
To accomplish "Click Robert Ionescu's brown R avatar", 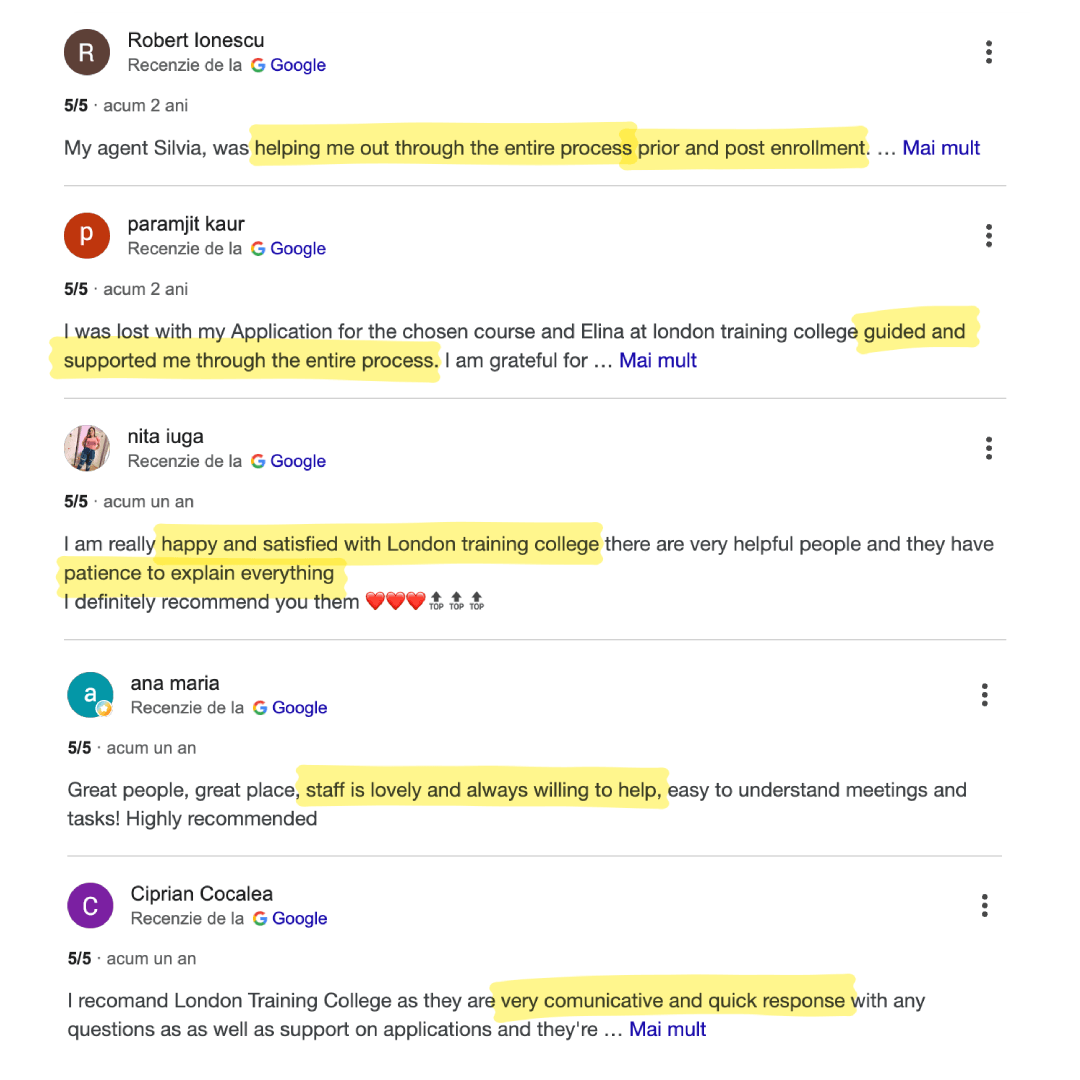I will [x=87, y=52].
